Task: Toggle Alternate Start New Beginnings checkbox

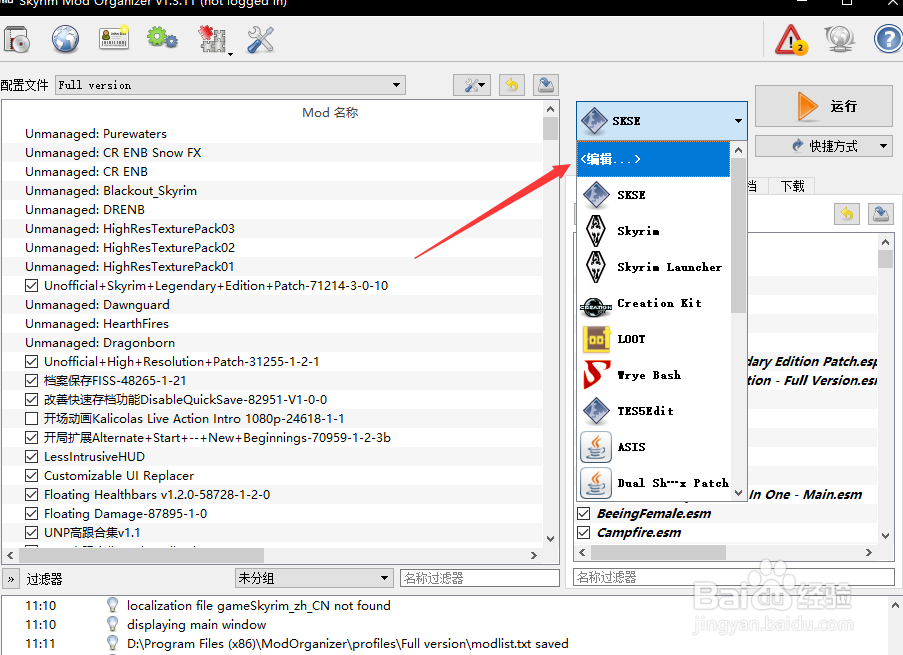Action: pos(32,438)
